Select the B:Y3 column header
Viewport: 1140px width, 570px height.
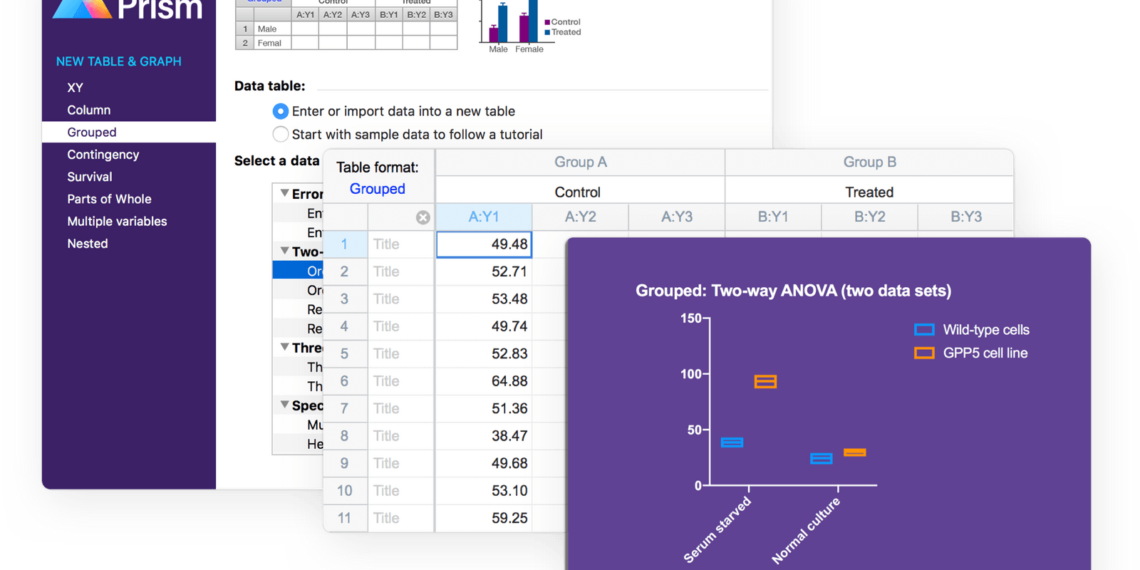pos(966,217)
